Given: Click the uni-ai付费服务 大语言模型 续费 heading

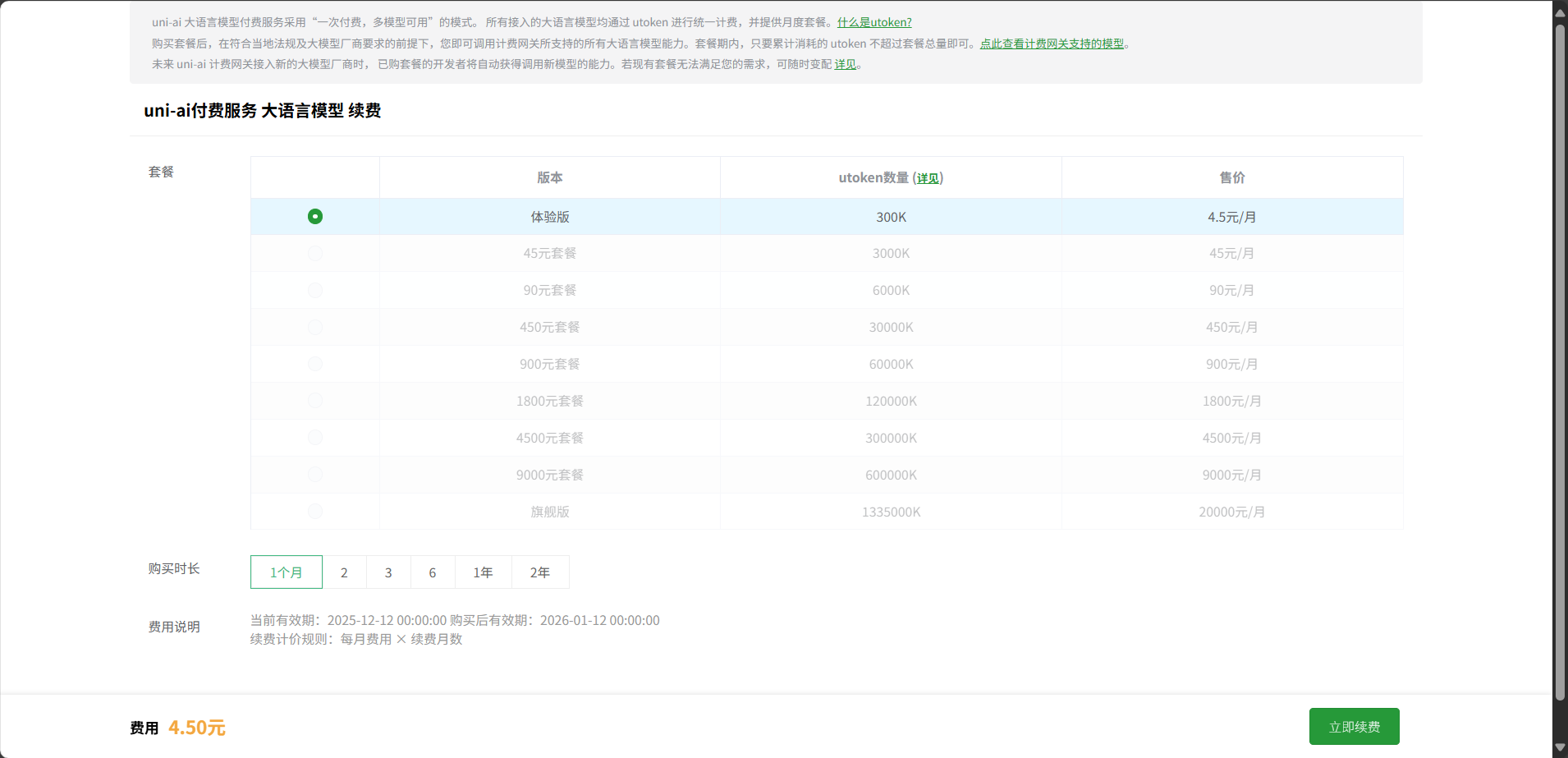Looking at the screenshot, I should tap(263, 110).
